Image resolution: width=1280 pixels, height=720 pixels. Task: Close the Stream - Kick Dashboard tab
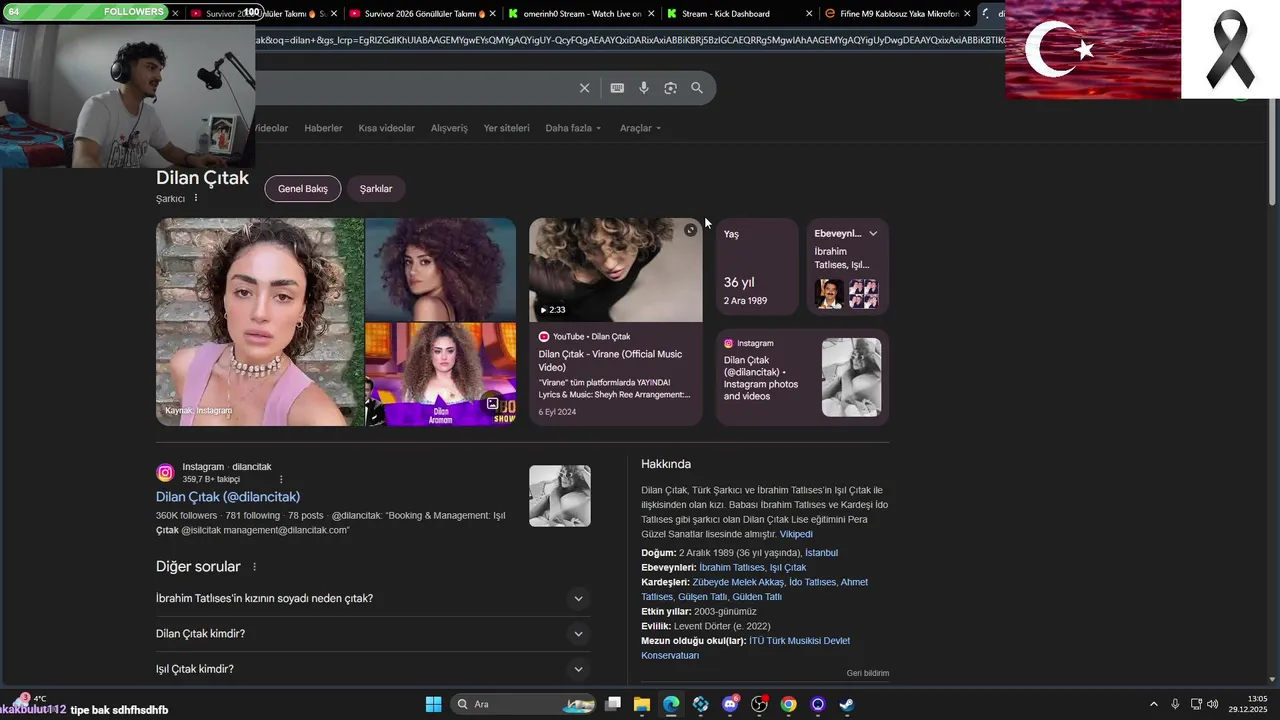click(809, 14)
